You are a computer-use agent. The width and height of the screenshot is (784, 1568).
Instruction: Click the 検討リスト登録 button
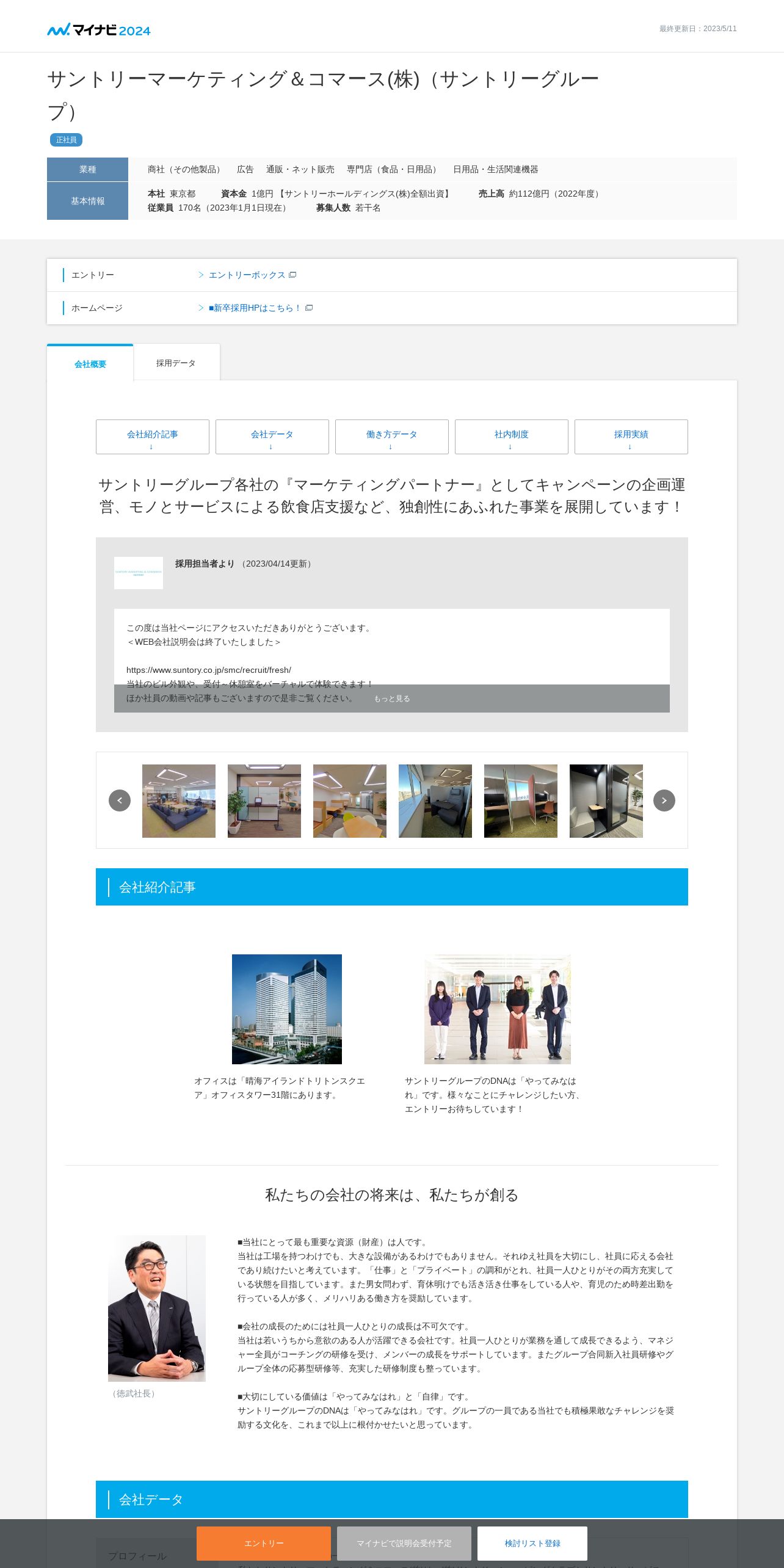coord(532,1544)
